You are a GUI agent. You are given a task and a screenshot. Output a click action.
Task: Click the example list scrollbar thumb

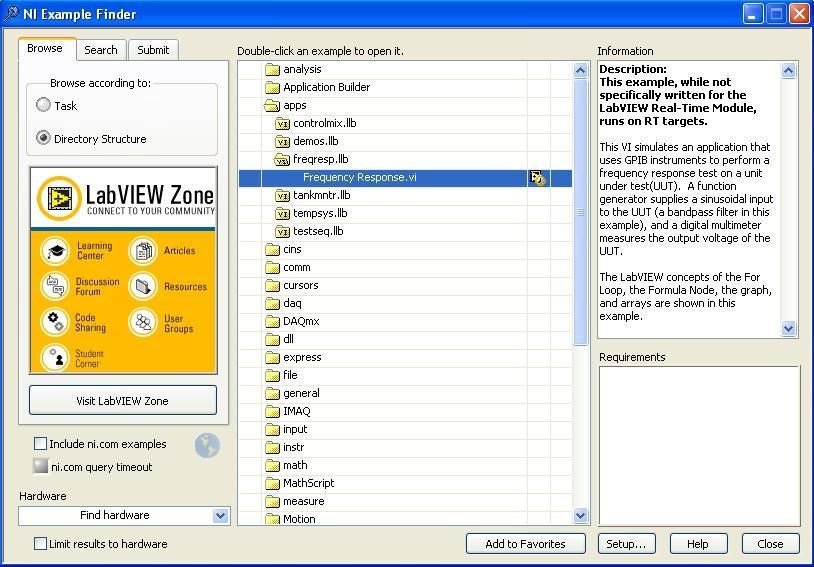[580, 212]
